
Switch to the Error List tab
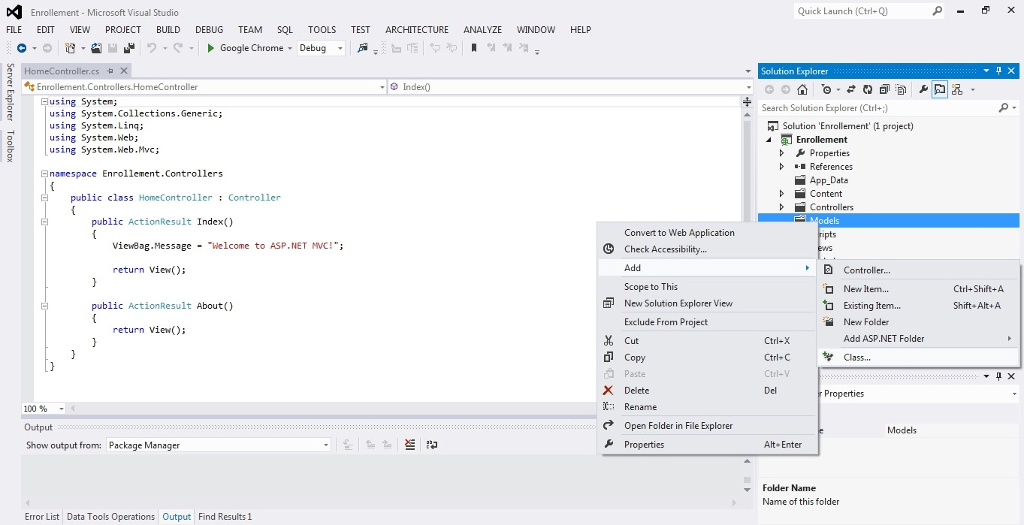42,517
